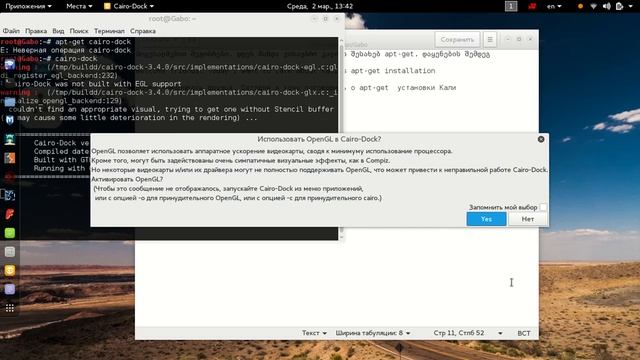The height and width of the screenshot is (360, 640).
Task: Open the system menu arrow at the top-right corner
Action: [631, 7]
